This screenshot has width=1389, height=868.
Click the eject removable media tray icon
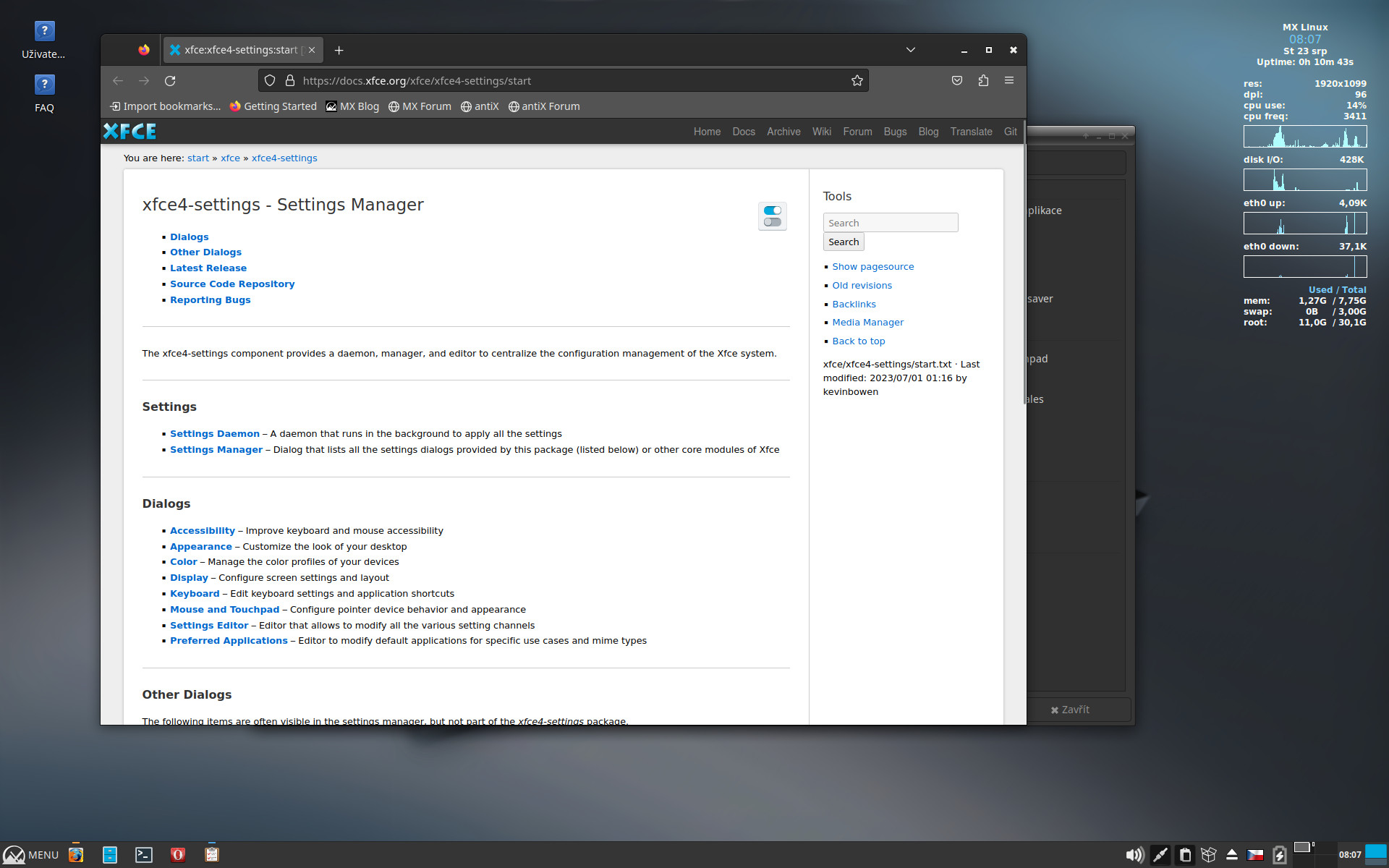(1232, 855)
